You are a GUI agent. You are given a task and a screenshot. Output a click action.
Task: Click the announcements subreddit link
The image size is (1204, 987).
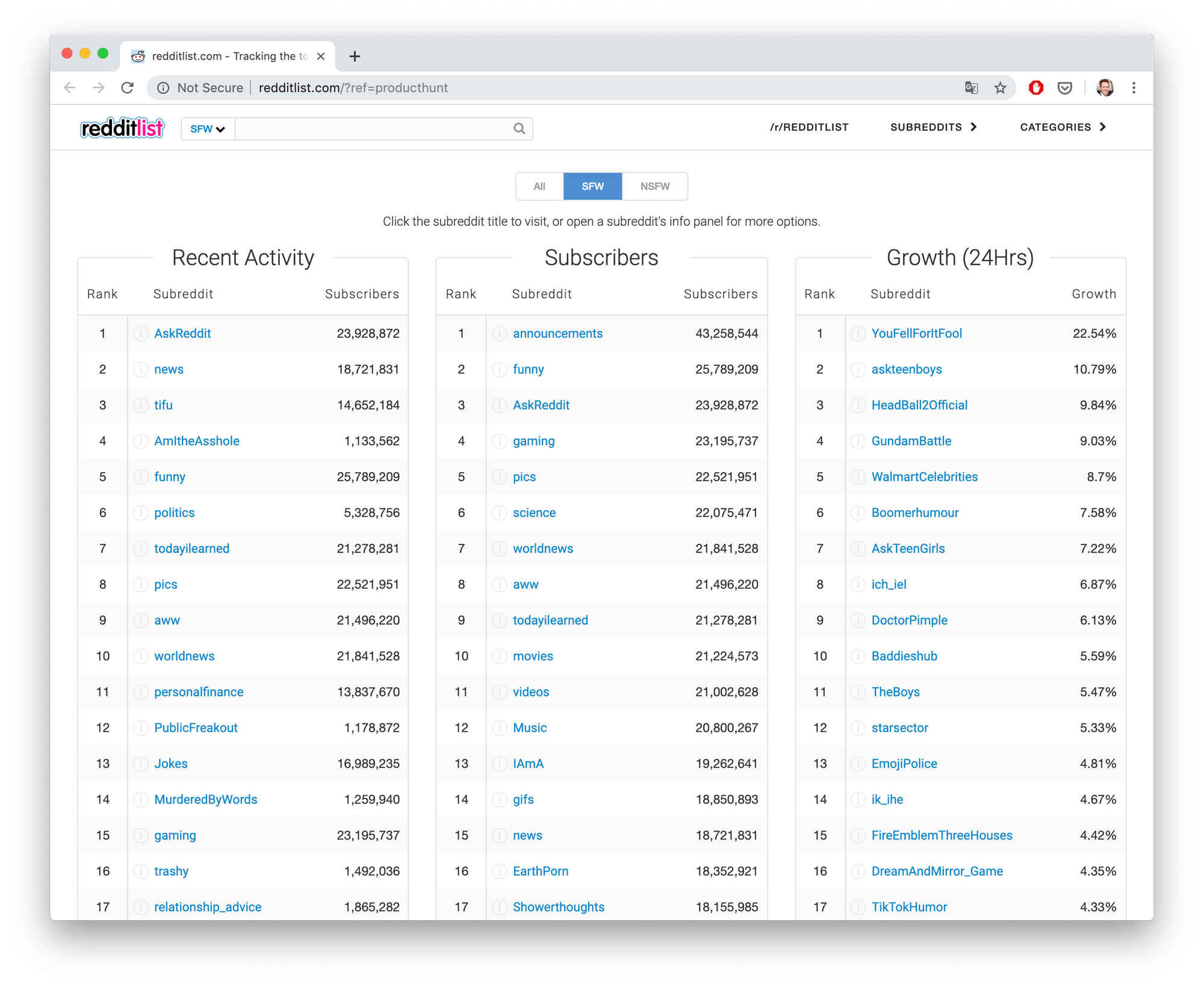click(x=557, y=333)
